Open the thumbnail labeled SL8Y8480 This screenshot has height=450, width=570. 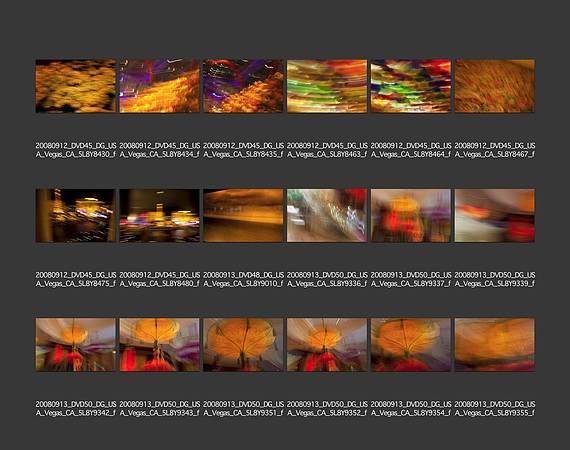tap(160, 216)
